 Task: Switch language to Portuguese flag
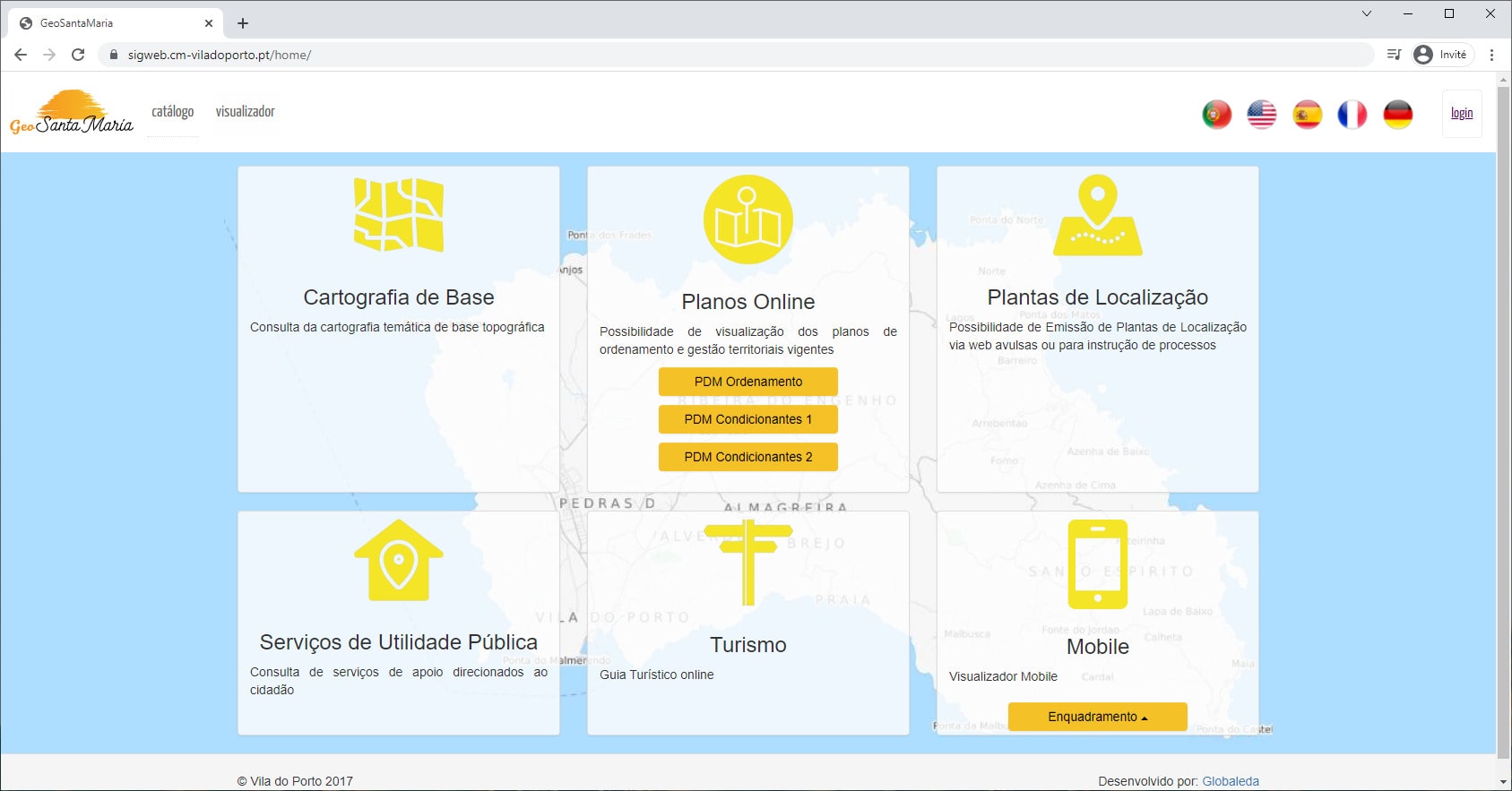(1216, 114)
